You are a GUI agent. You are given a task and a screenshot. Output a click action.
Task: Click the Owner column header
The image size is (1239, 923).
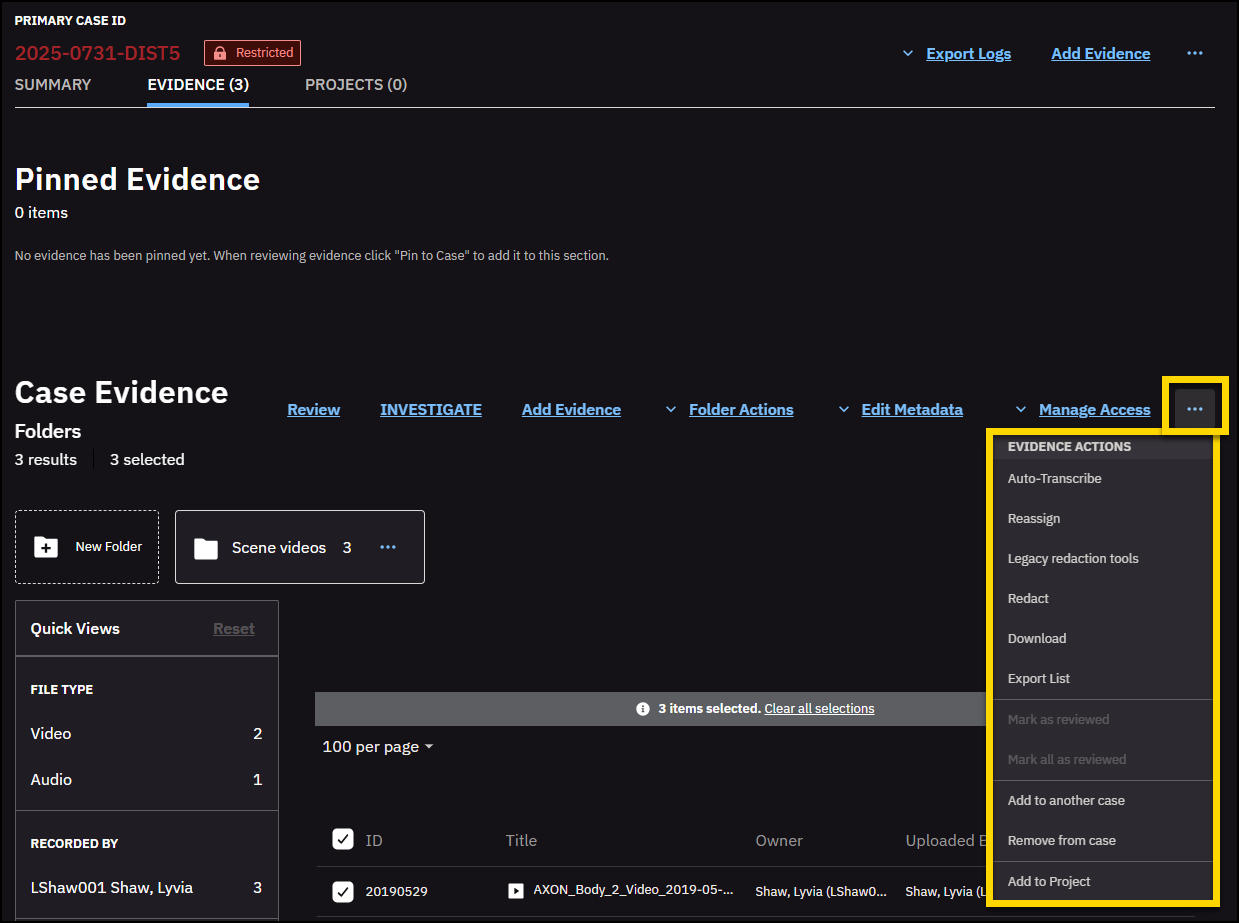pyautogui.click(x=779, y=841)
